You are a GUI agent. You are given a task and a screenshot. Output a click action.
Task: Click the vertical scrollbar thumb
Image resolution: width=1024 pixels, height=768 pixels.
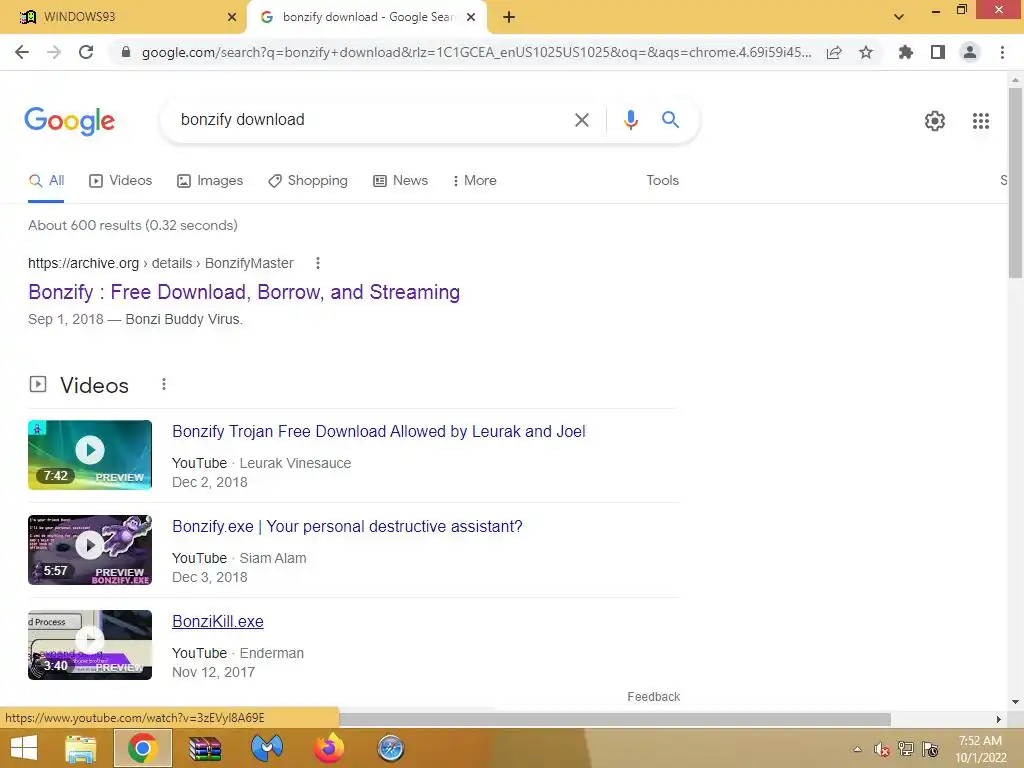[1014, 183]
